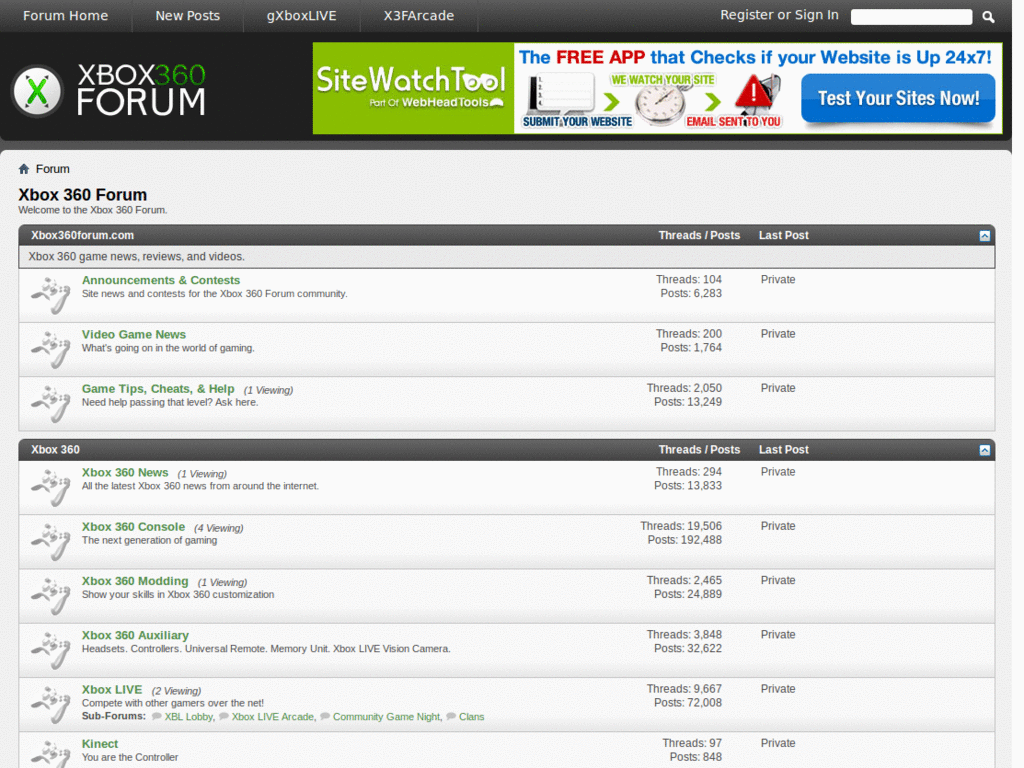Open Announcements & Contests forum
The image size is (1024, 768).
tap(161, 280)
